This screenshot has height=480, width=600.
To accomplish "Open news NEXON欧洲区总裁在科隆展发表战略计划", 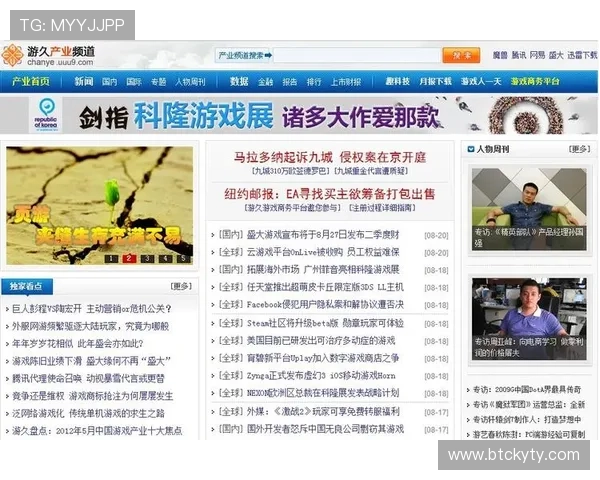I will coord(323,393).
